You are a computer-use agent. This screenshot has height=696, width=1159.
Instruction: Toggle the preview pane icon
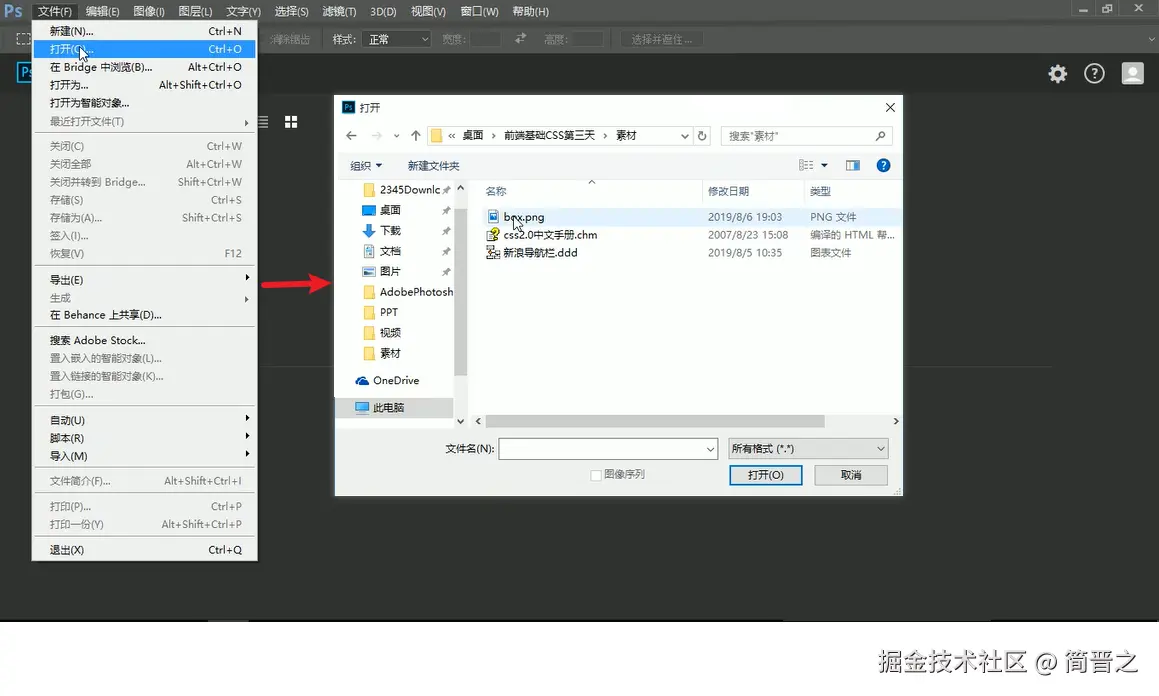pyautogui.click(x=852, y=166)
